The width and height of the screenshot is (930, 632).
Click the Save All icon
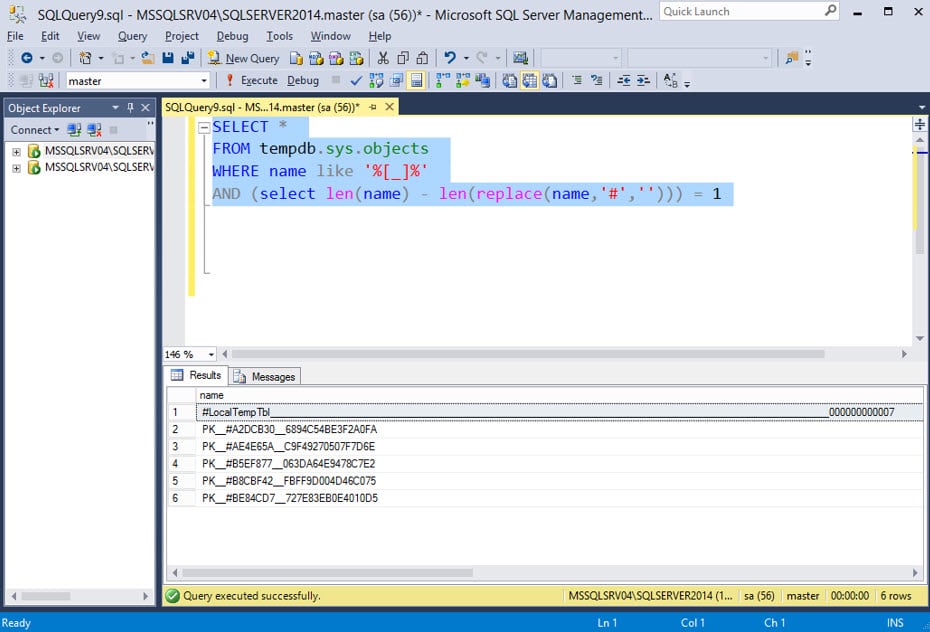point(188,58)
